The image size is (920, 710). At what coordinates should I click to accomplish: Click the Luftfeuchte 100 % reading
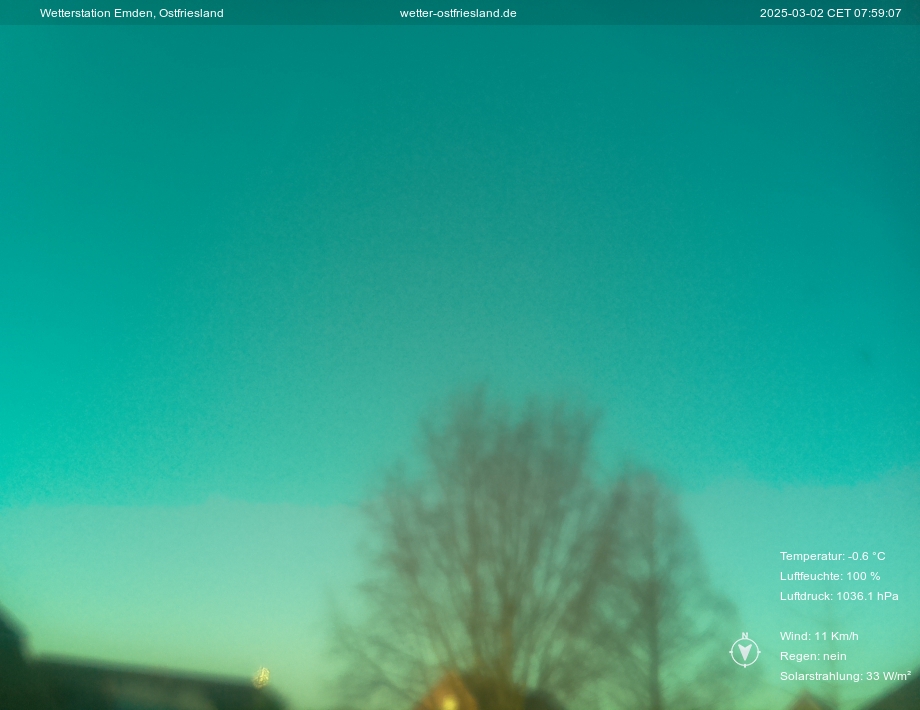point(830,576)
